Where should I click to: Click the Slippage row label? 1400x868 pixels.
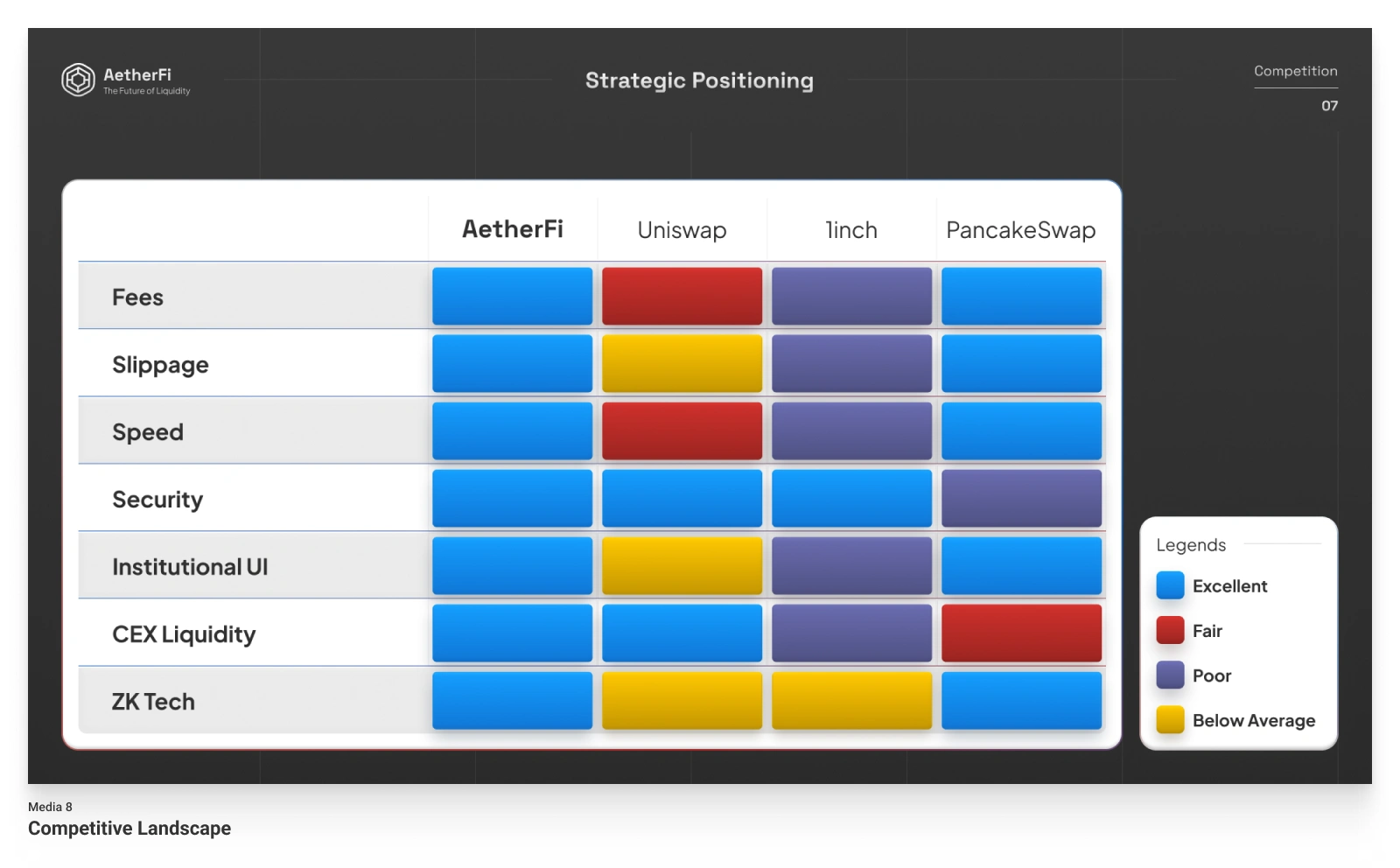(x=160, y=365)
